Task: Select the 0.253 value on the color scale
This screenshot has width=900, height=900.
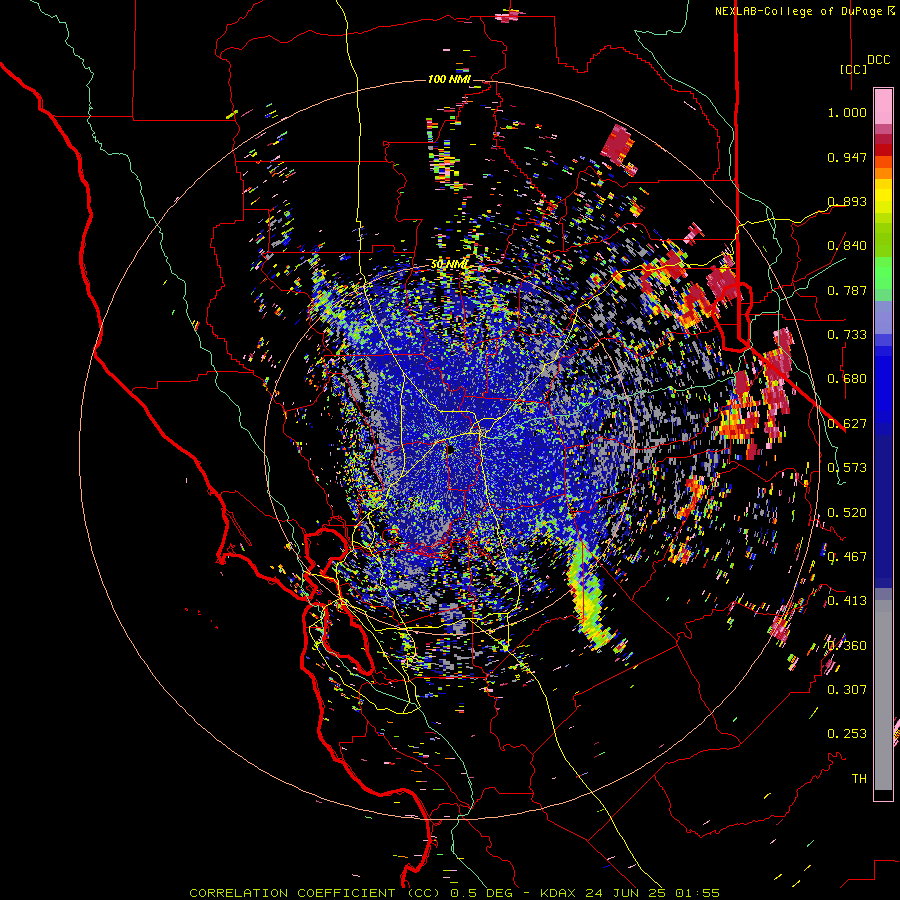Action: click(x=847, y=734)
